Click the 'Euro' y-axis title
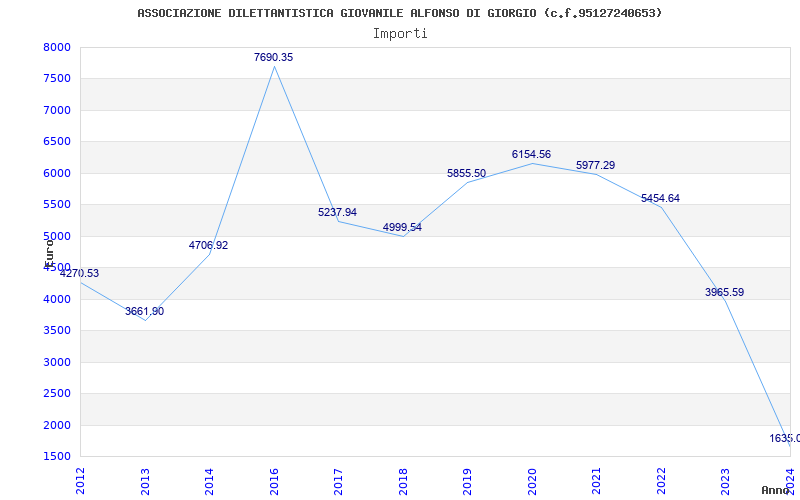 (x=49, y=252)
